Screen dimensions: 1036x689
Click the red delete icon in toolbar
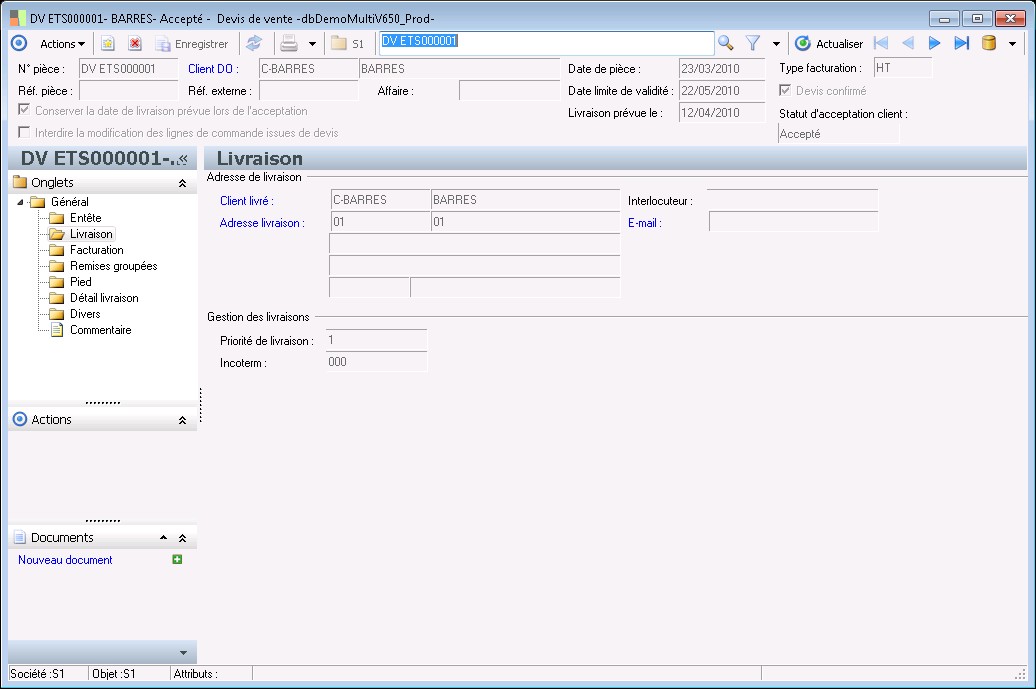coord(134,44)
